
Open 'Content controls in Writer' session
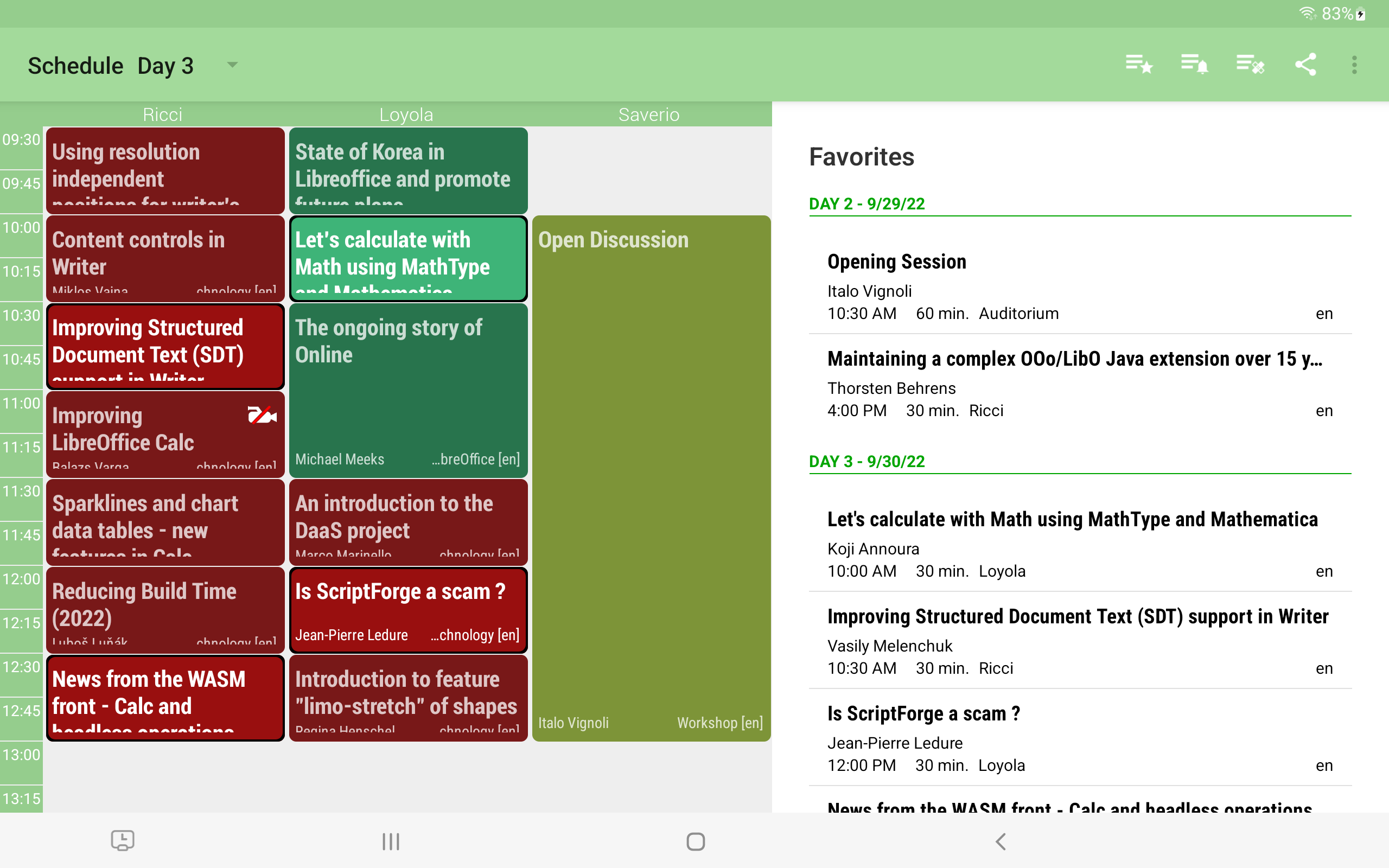165,258
